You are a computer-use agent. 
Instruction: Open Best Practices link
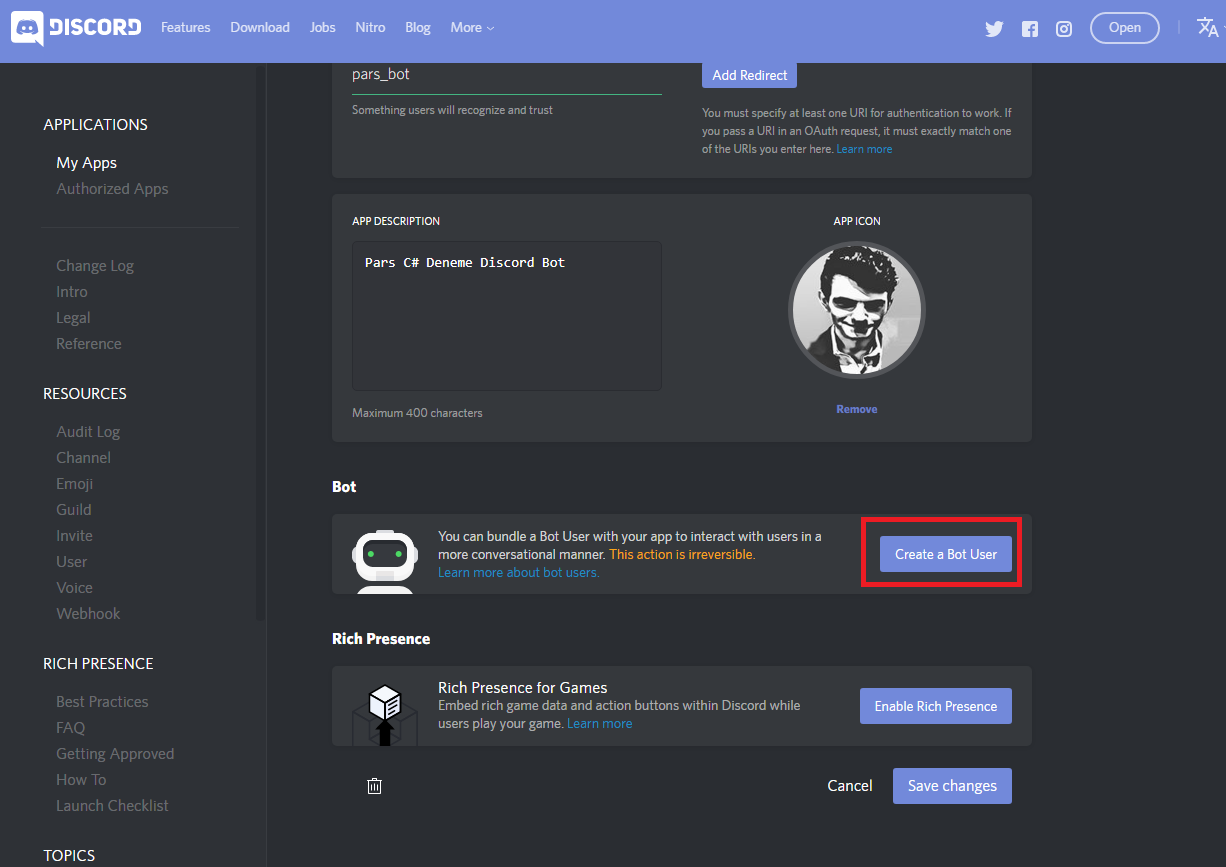point(102,702)
